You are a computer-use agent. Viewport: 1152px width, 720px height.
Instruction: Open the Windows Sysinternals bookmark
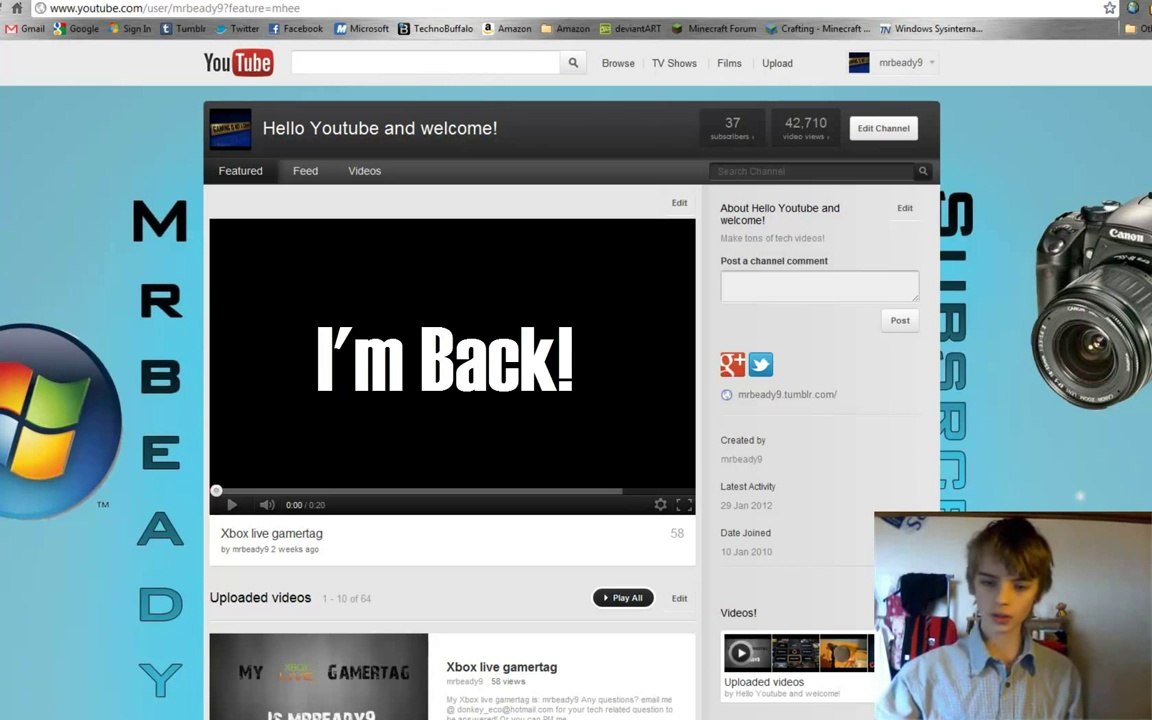pyautogui.click(x=931, y=29)
